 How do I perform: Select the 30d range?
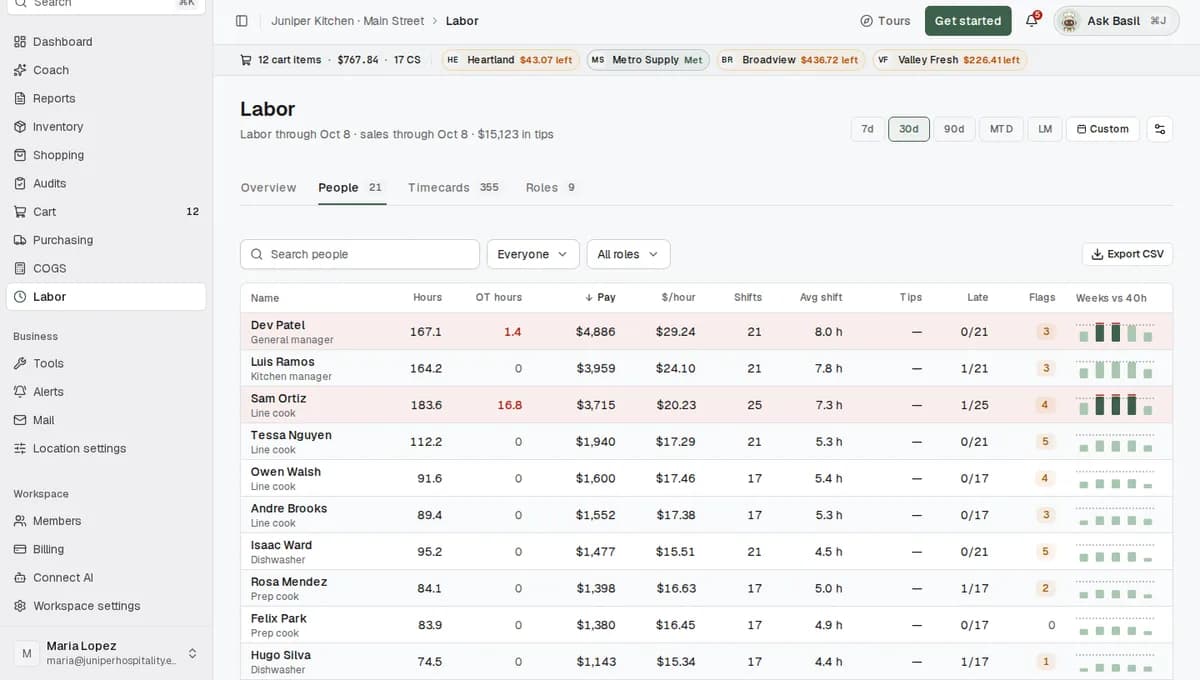click(909, 129)
